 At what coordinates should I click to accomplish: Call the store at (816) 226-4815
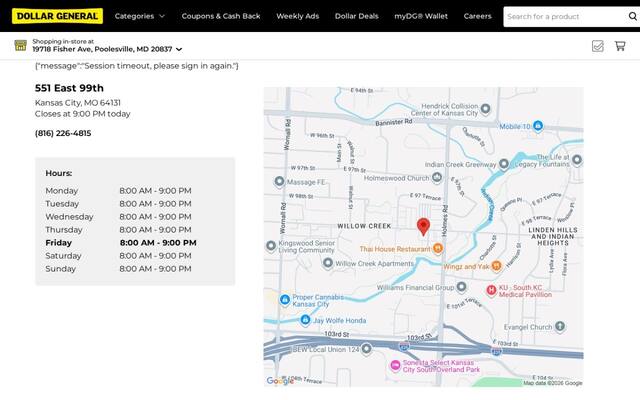click(63, 133)
